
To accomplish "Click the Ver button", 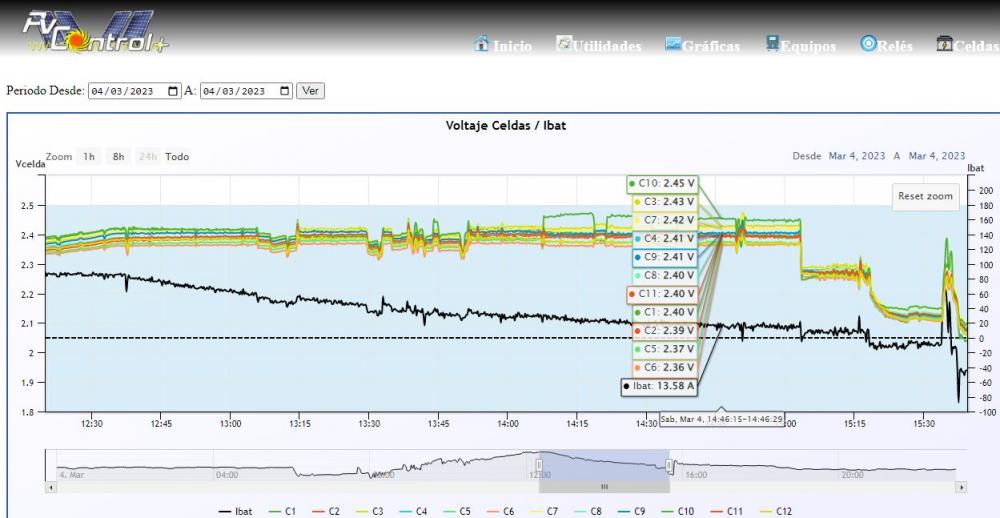I will click(x=311, y=91).
